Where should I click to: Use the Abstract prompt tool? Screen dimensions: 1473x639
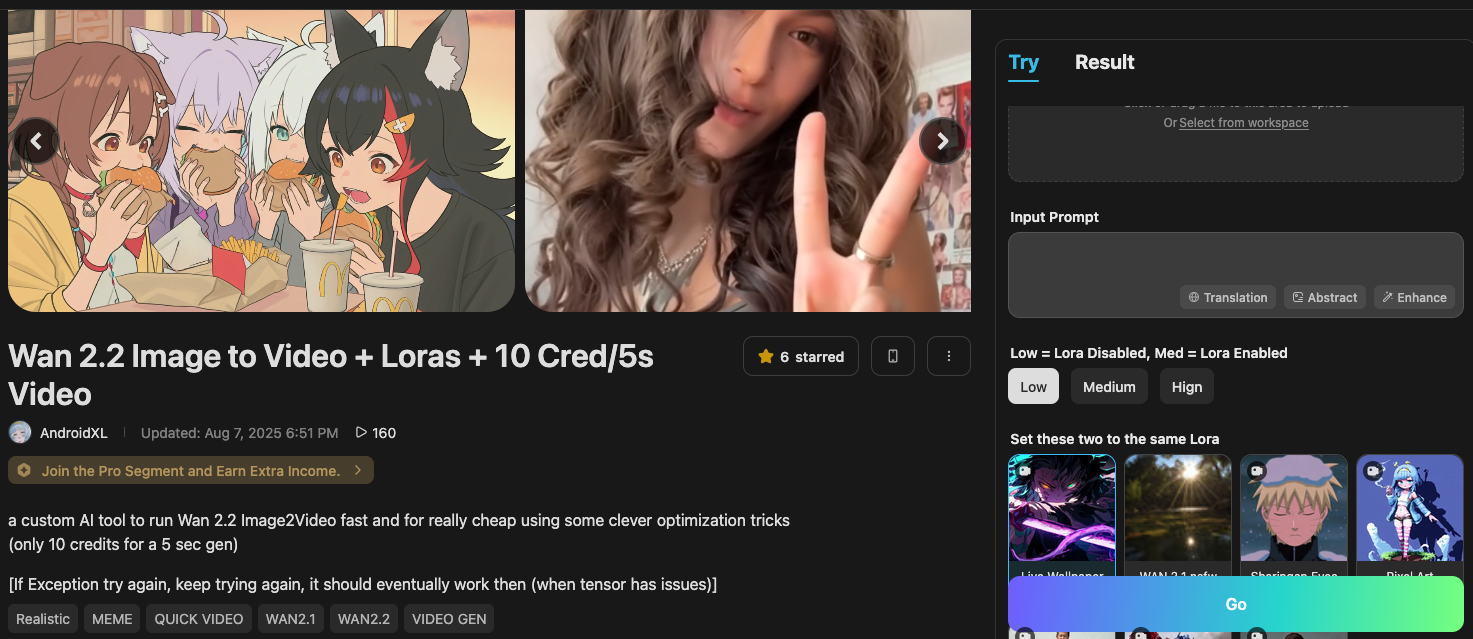click(1324, 297)
